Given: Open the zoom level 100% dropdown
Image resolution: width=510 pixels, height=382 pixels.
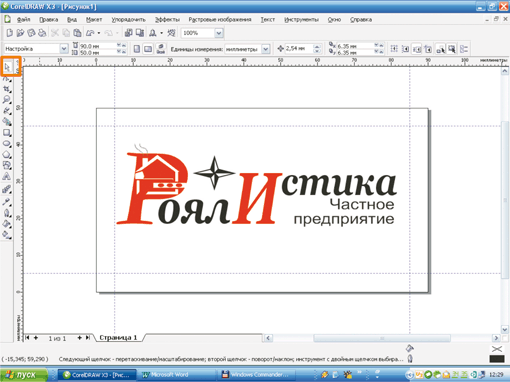Looking at the screenshot, I should [219, 33].
